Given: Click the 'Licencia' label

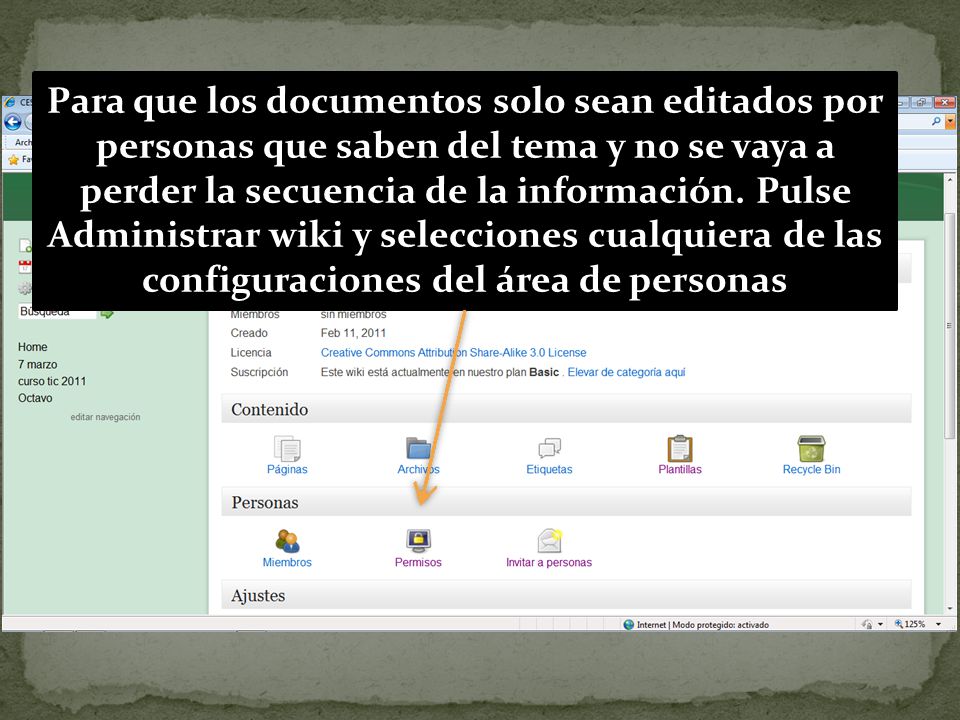Looking at the screenshot, I should coord(251,353).
